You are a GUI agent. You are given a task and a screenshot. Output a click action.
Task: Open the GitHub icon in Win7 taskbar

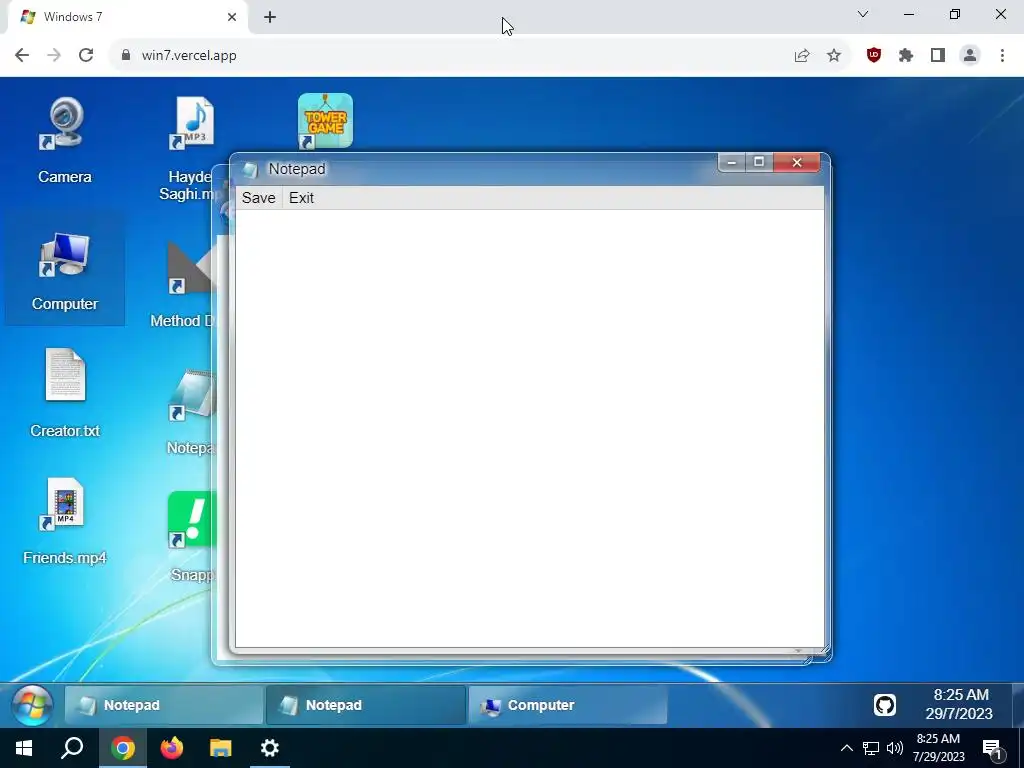tap(884, 705)
